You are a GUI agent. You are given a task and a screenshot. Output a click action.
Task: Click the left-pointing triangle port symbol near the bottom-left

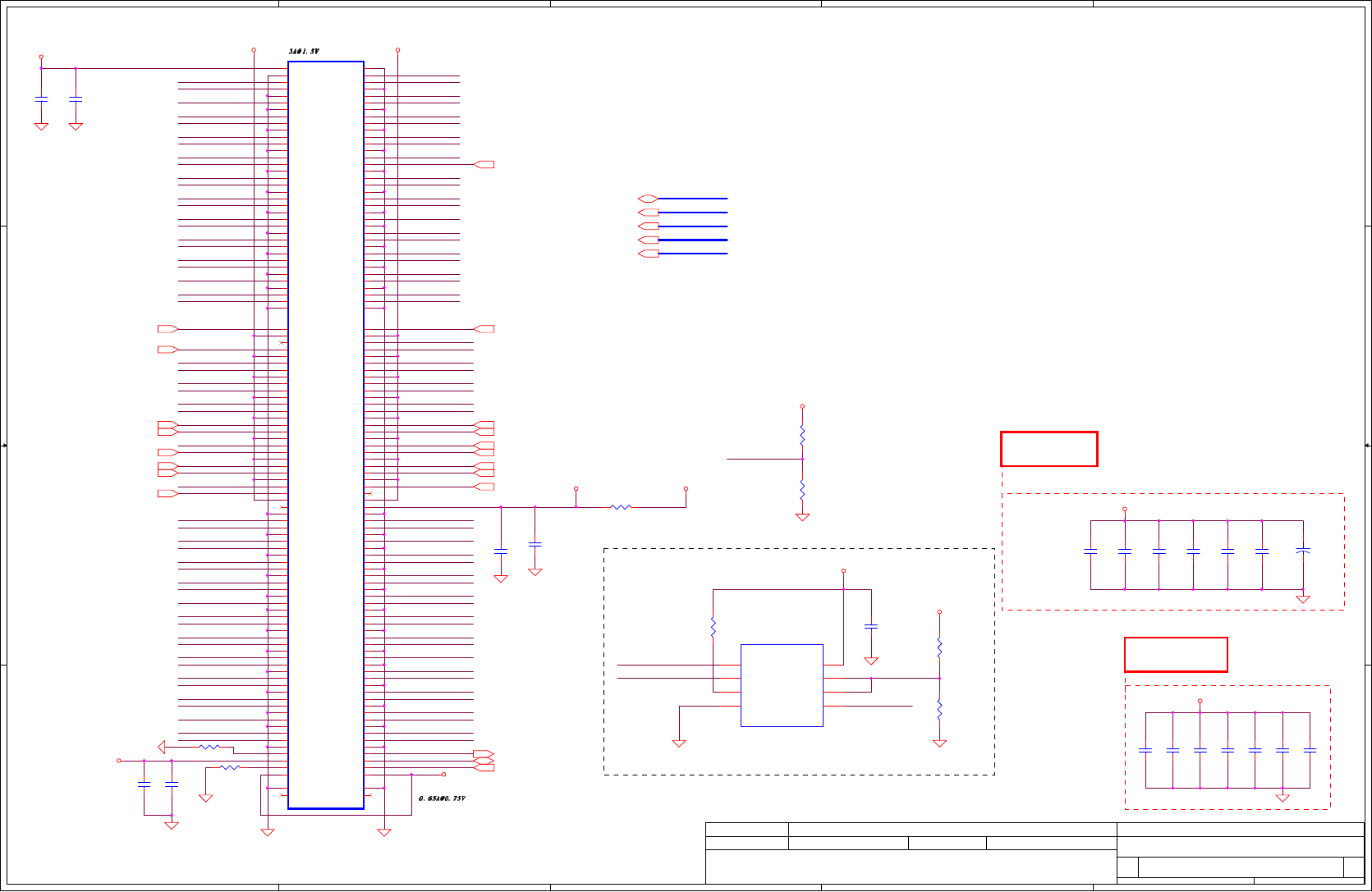pos(162,747)
